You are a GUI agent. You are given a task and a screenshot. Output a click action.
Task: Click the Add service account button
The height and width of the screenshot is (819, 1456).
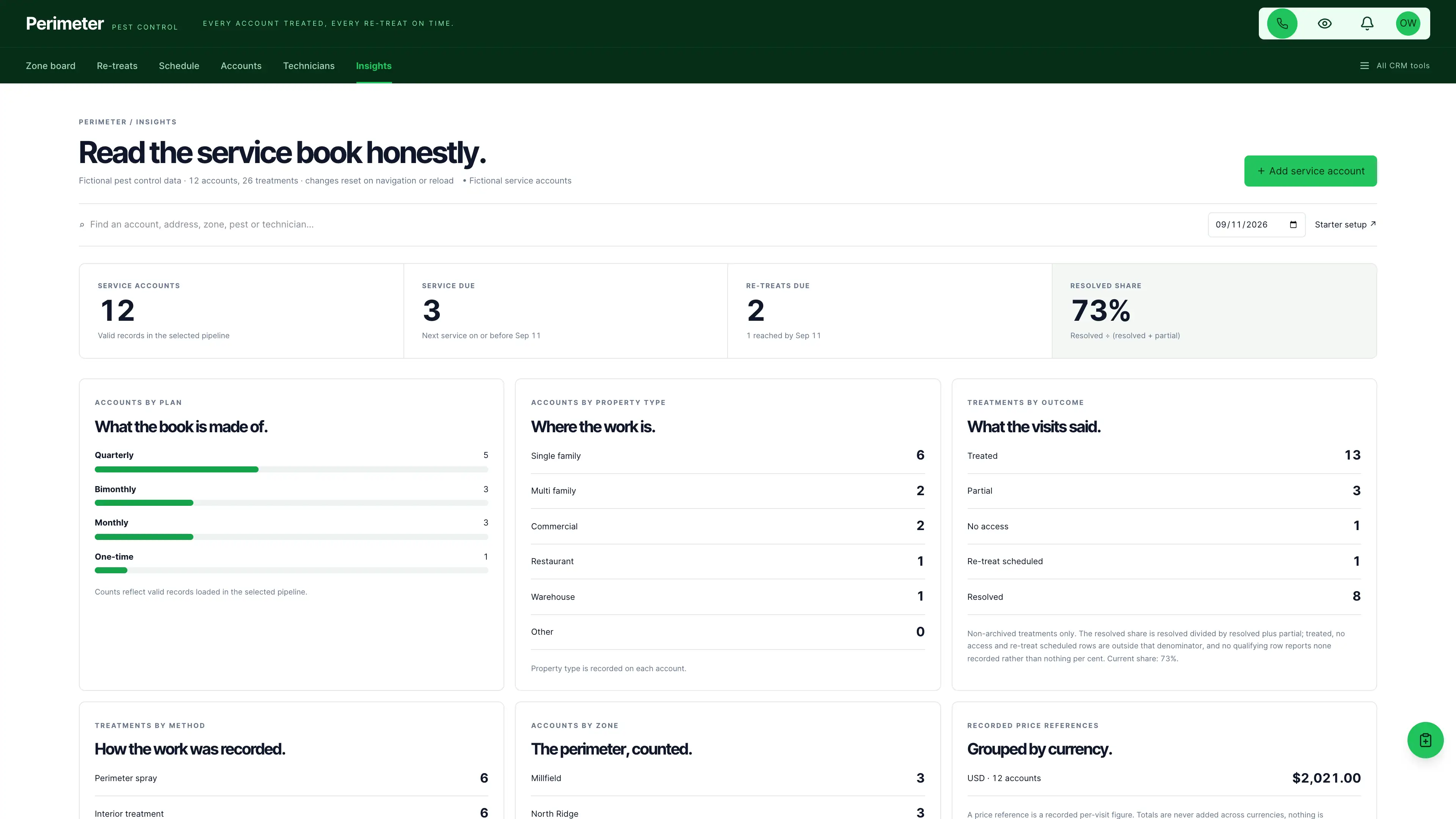coord(1310,171)
